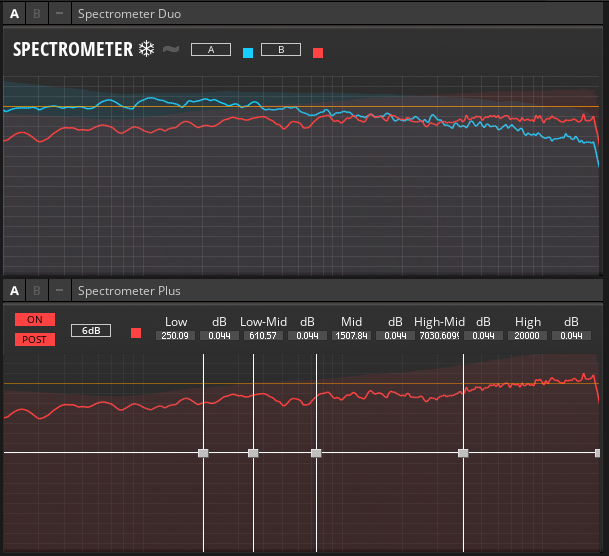The width and height of the screenshot is (609, 556).
Task: Click the Low-Mid band crossover handle
Action: tap(253, 453)
